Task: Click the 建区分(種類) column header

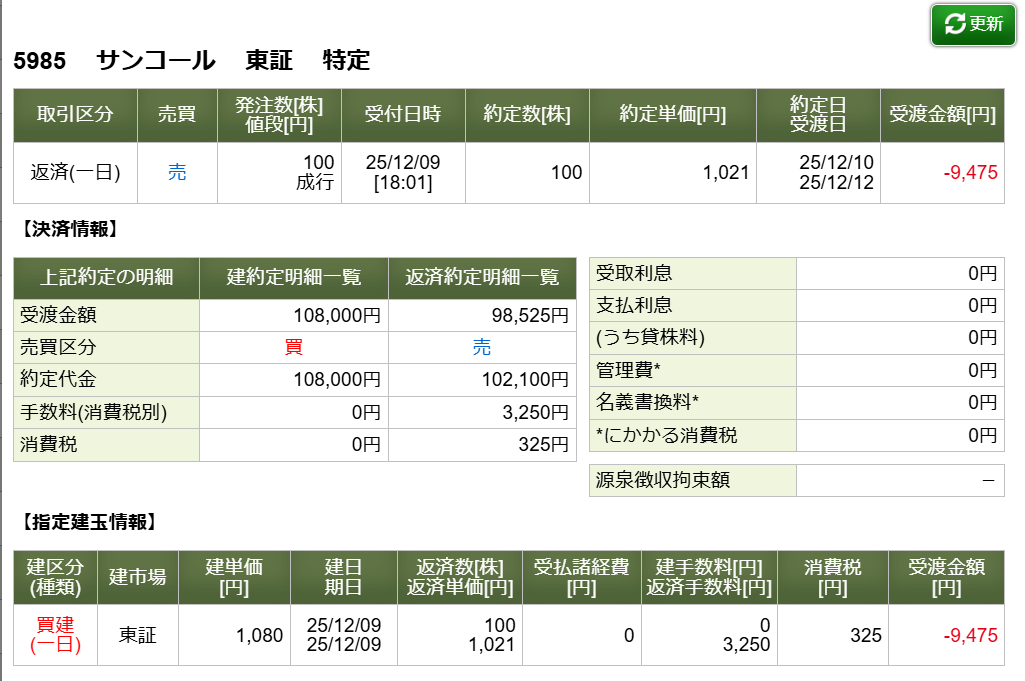Action: pyautogui.click(x=55, y=576)
